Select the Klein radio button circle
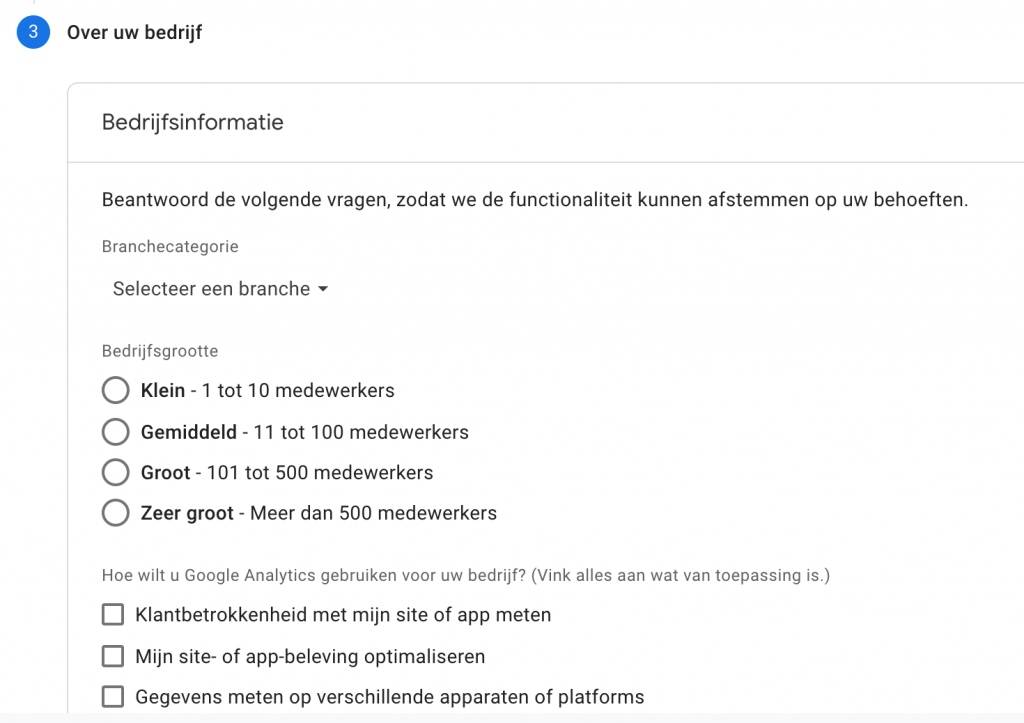 [116, 391]
